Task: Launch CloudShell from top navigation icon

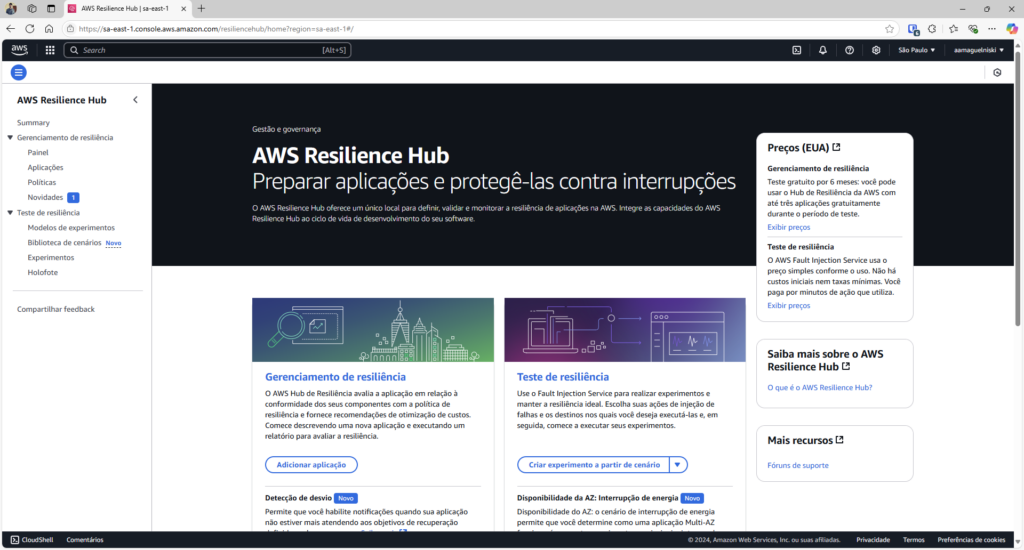Action: pyautogui.click(x=797, y=50)
